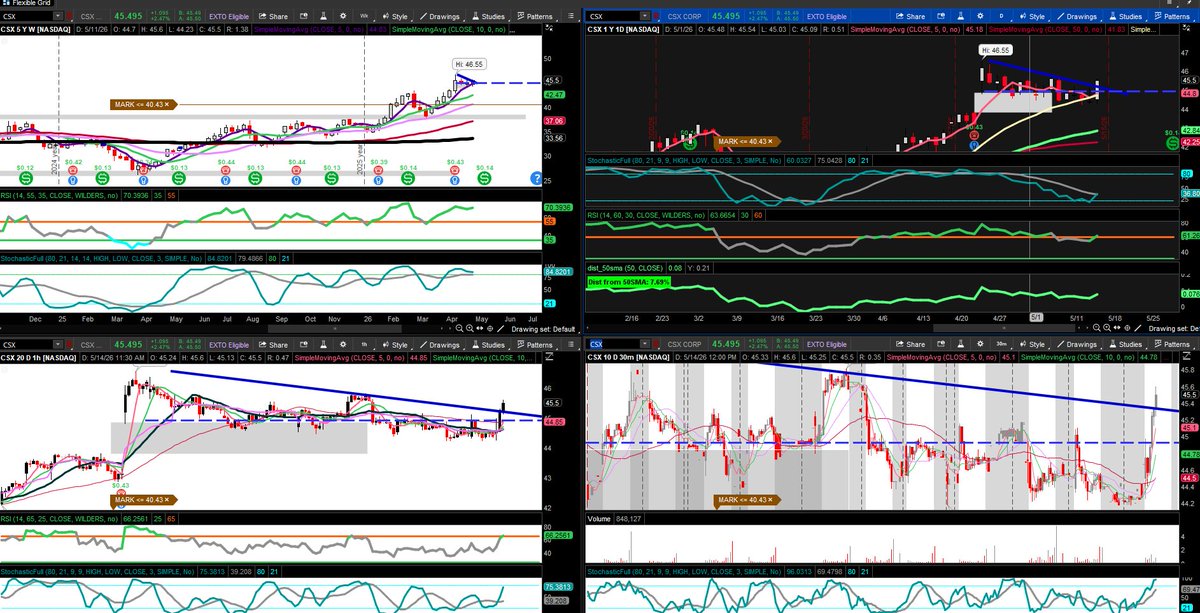This screenshot has height=613, width=1200.
Task: Open symbol dropdown arrow in daily chart
Action: pyautogui.click(x=644, y=17)
